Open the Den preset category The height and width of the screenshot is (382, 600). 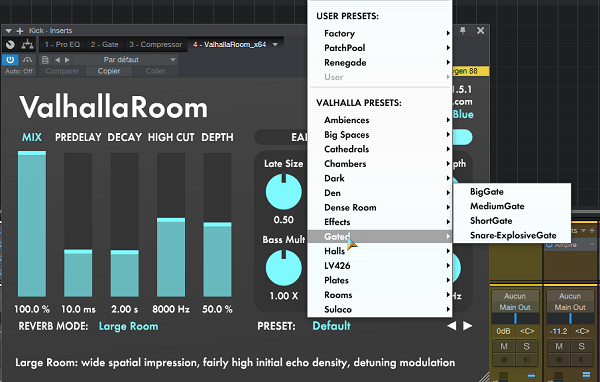coord(380,193)
